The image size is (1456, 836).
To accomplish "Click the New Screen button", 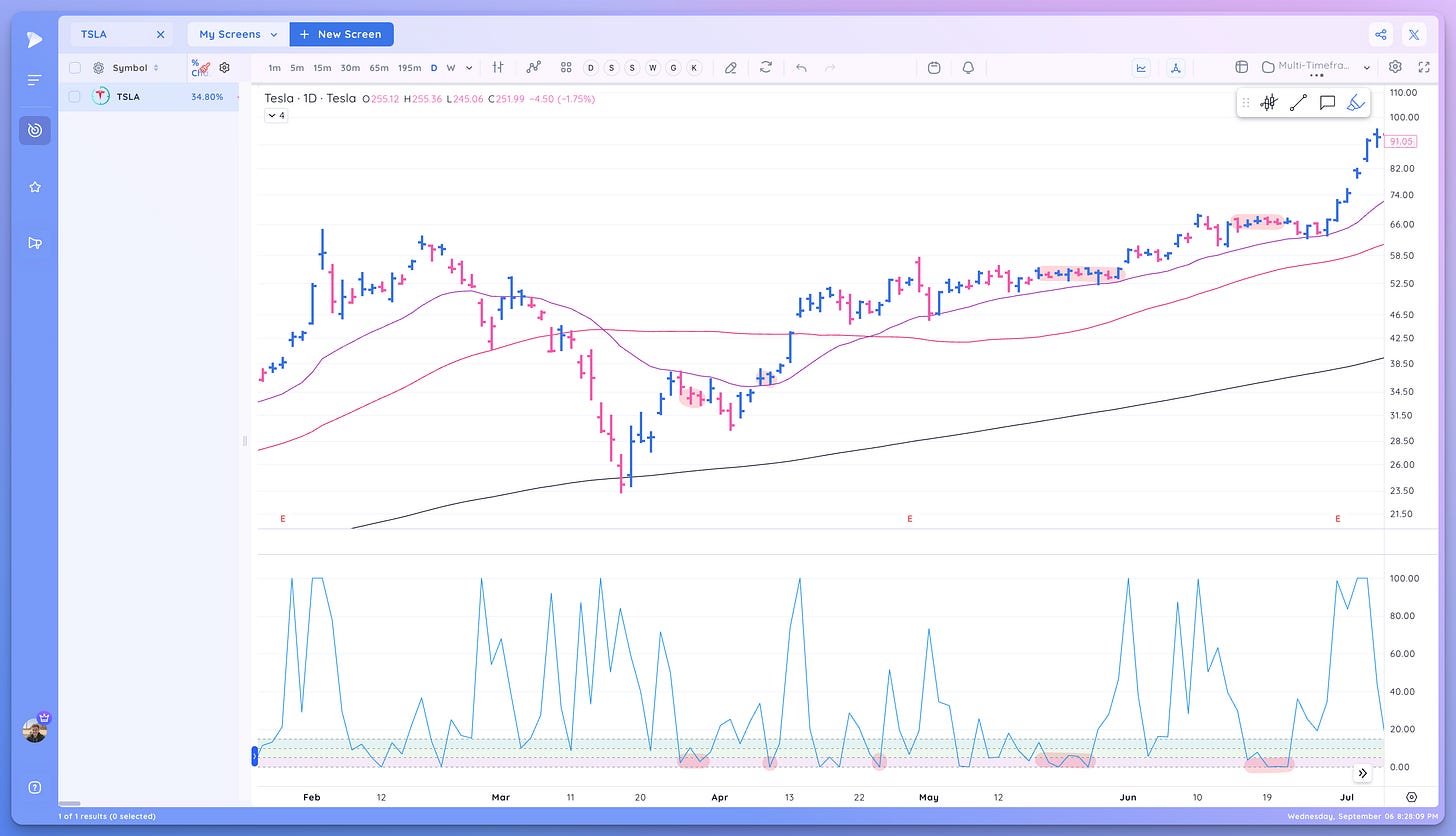I will coord(341,33).
